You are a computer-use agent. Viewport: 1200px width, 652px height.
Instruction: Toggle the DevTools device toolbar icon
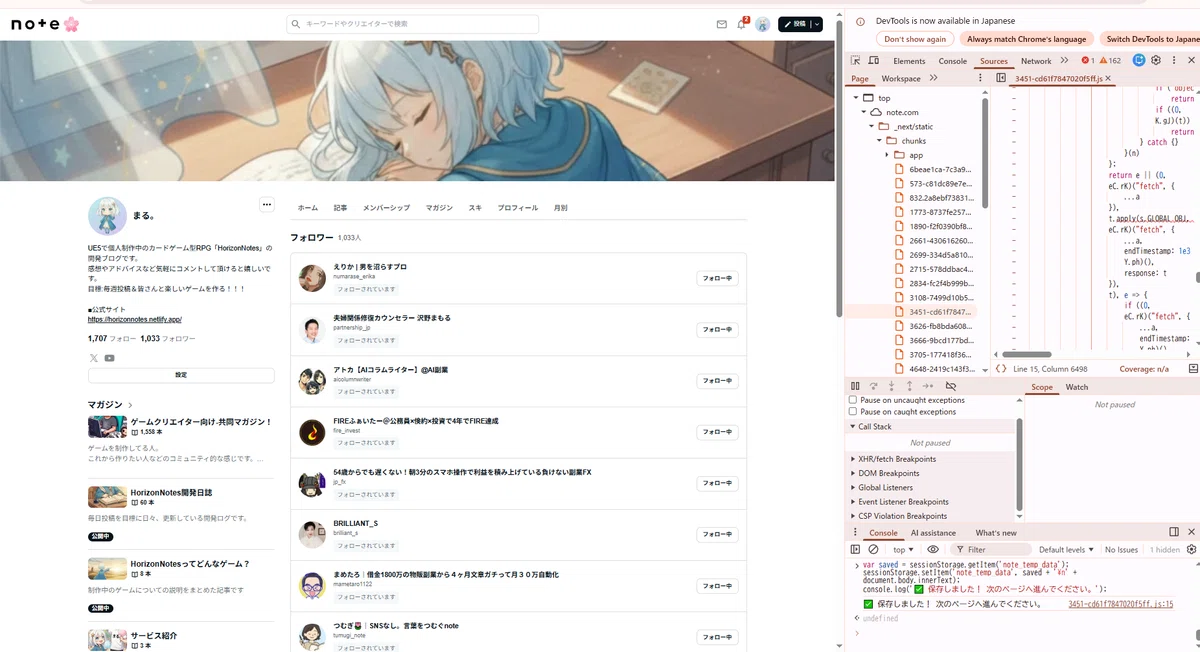(873, 61)
